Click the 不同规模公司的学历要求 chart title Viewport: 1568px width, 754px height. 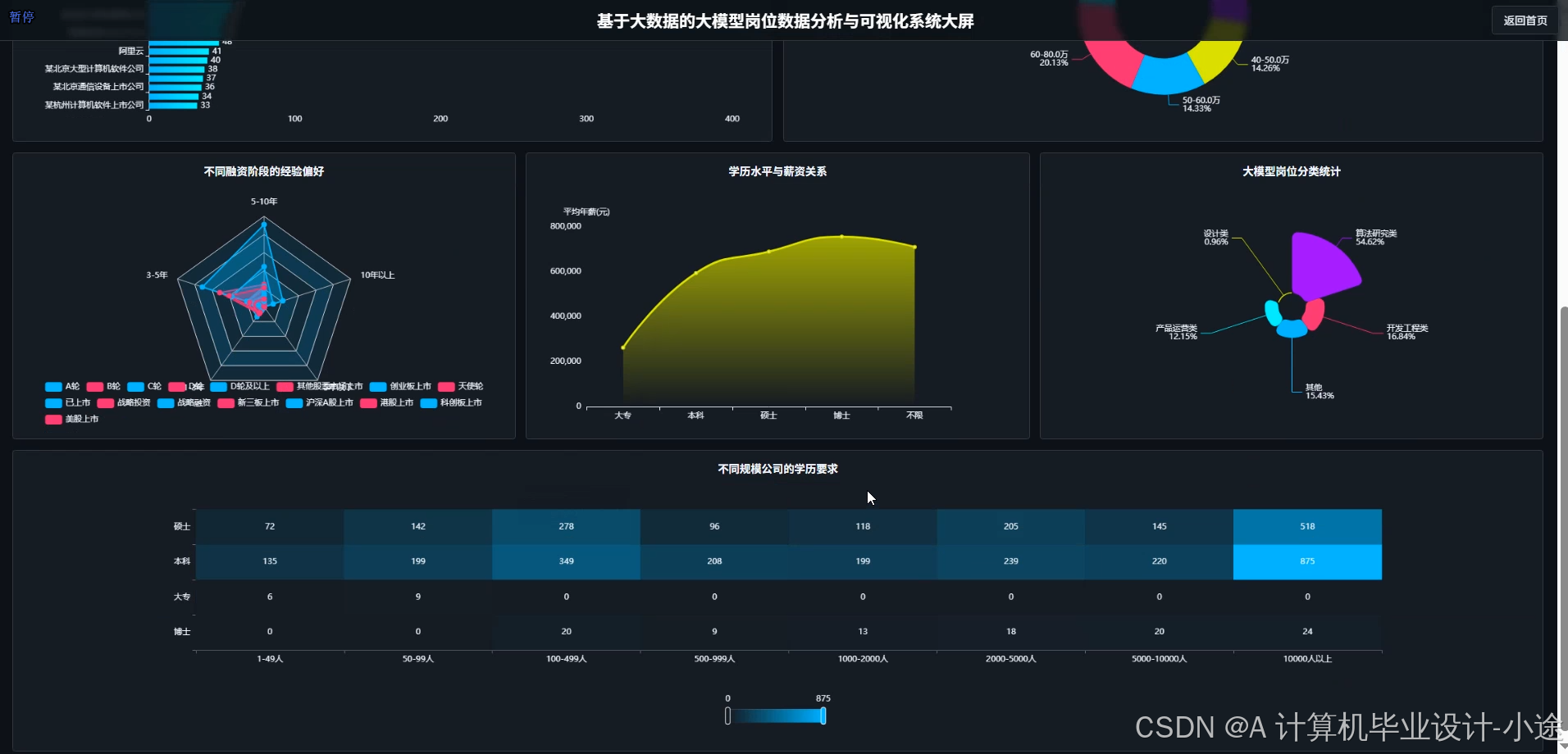[x=777, y=469]
